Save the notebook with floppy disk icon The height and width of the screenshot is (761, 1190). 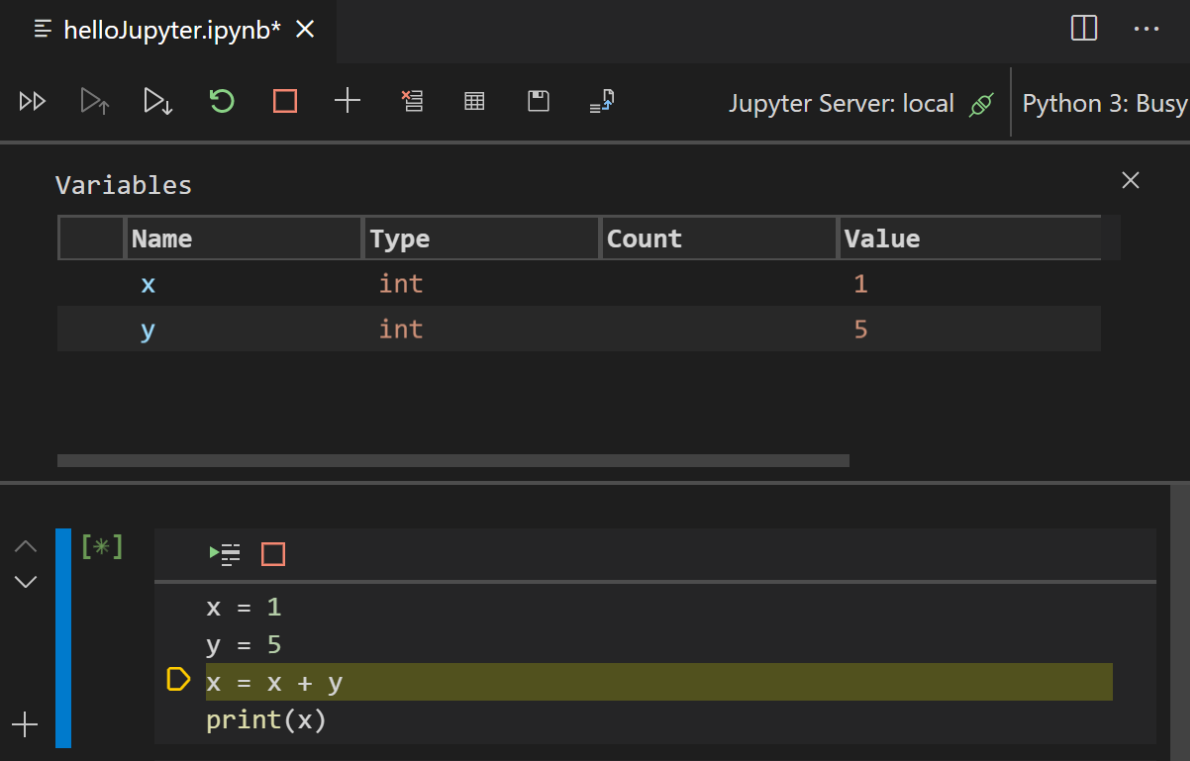click(538, 101)
